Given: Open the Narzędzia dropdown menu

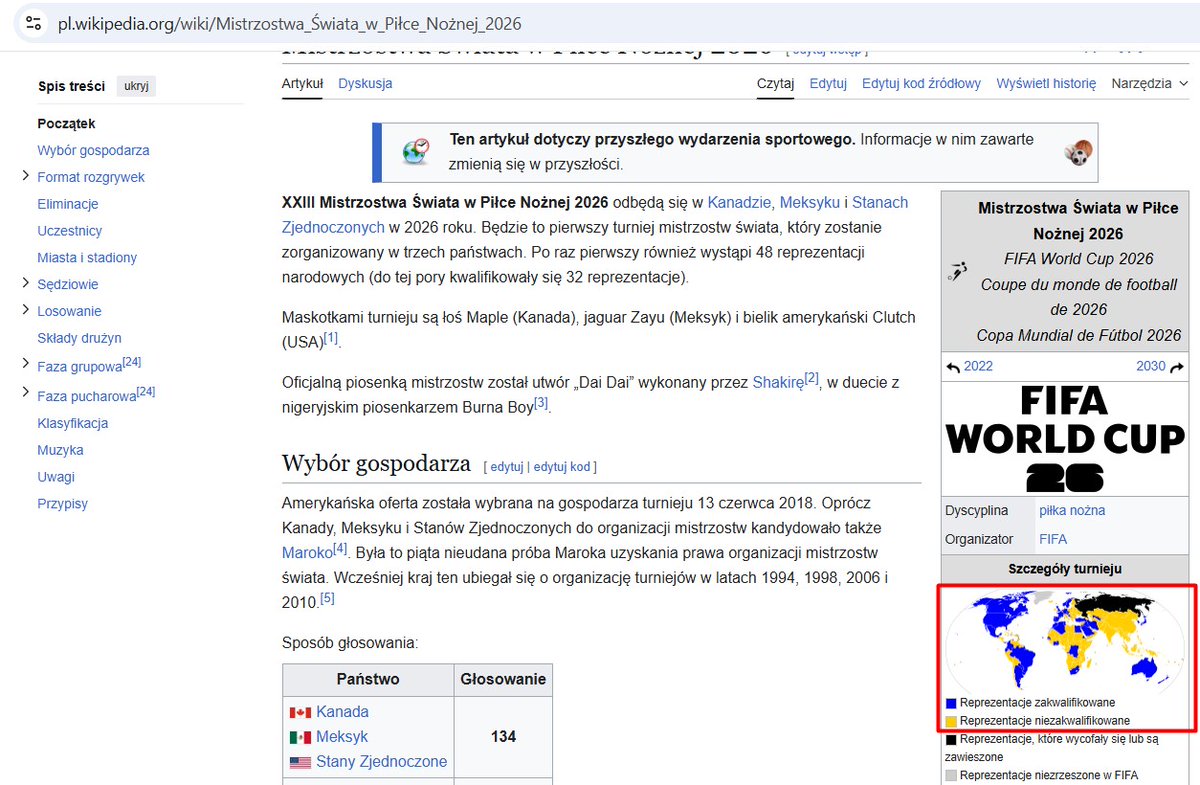Looking at the screenshot, I should [1150, 84].
